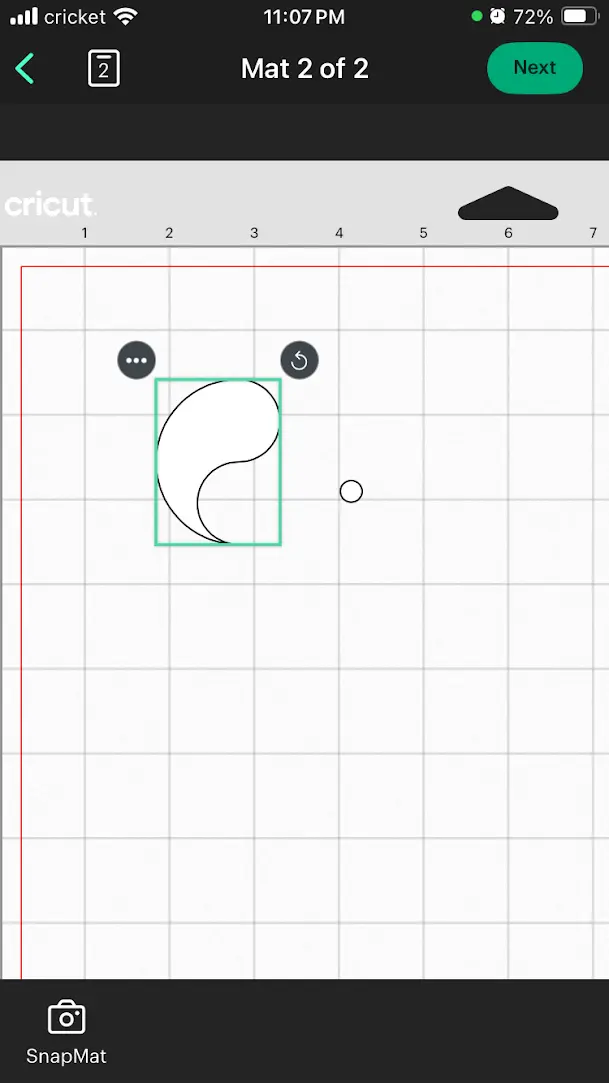Tap the Wi-Fi icon in the status bar
The width and height of the screenshot is (609, 1083).
pyautogui.click(x=126, y=17)
